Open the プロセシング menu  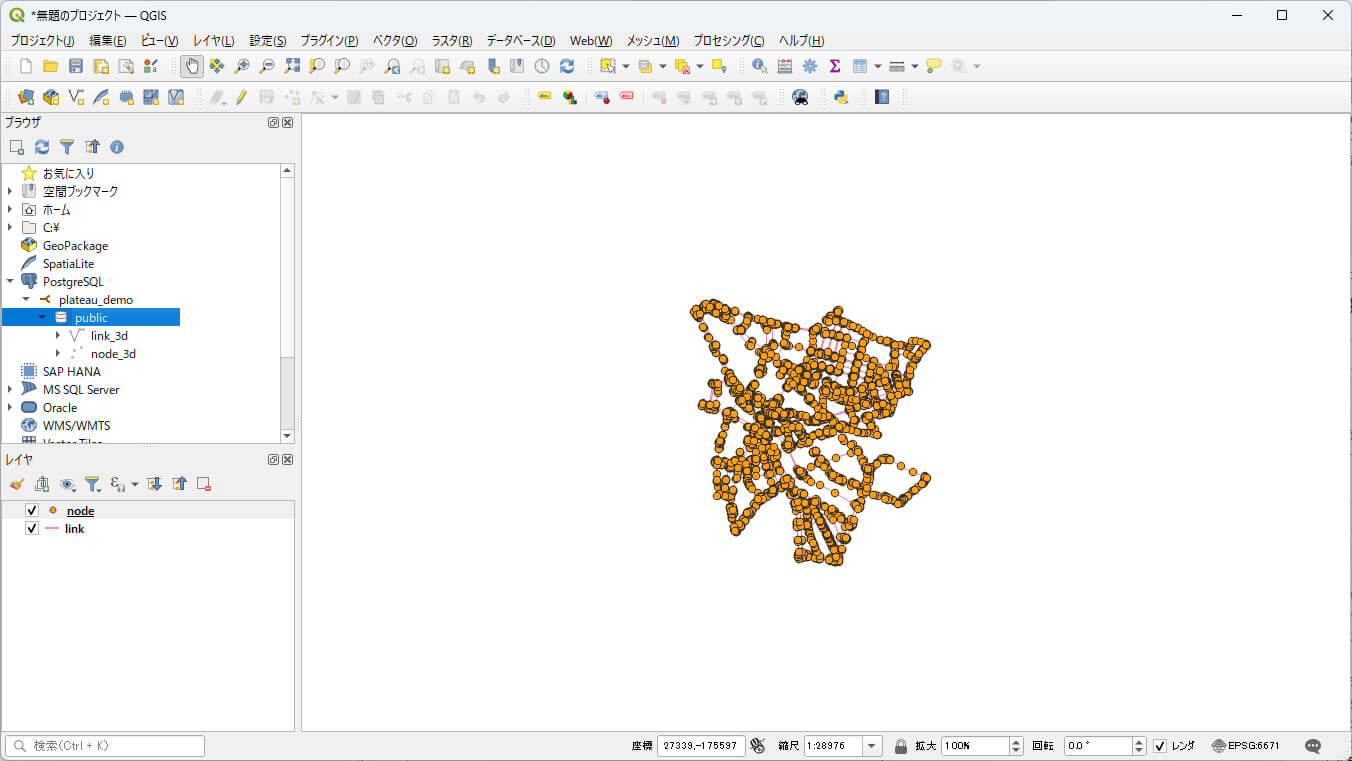tap(729, 41)
